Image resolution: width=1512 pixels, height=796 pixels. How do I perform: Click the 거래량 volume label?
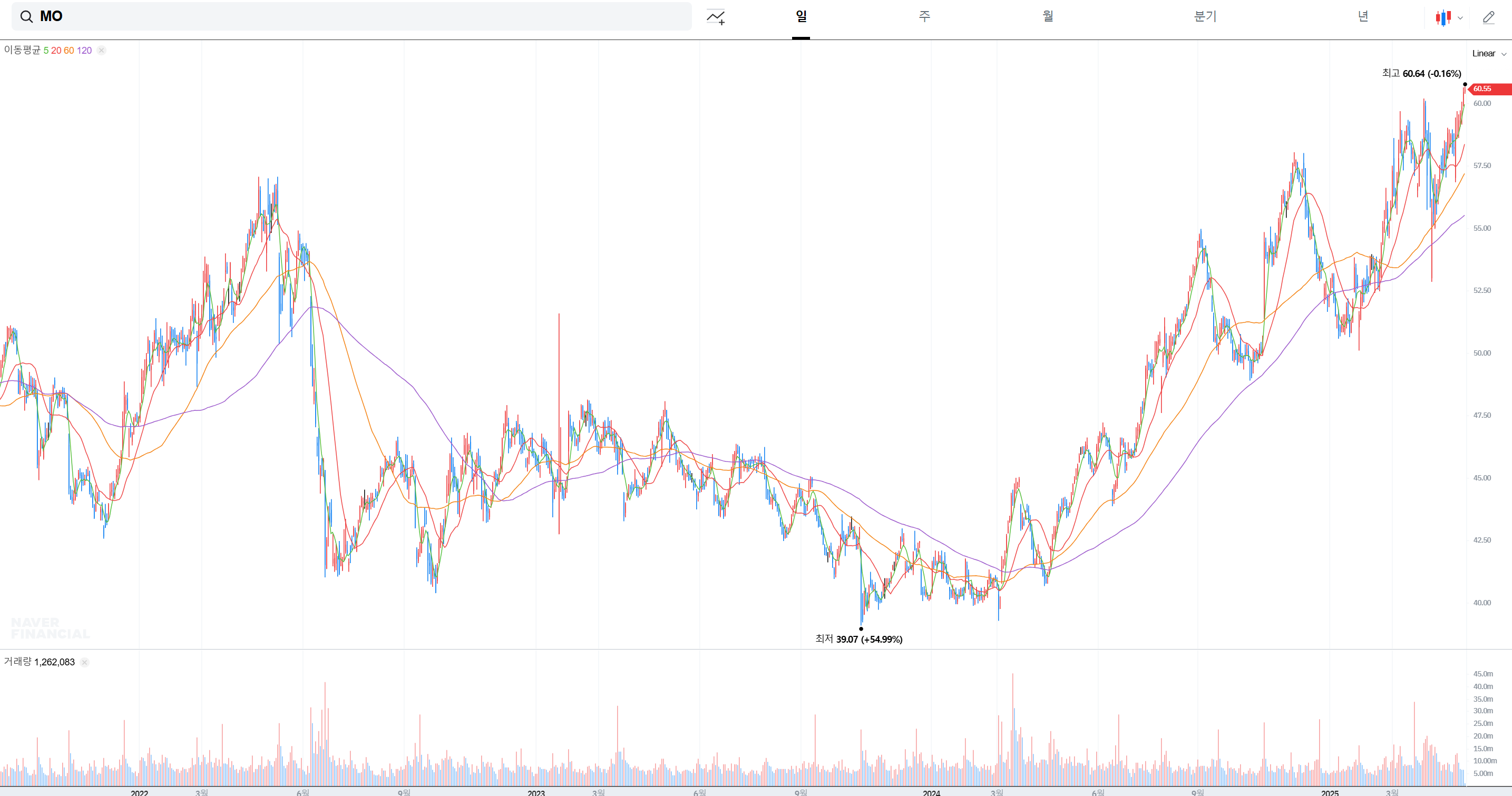pos(17,662)
